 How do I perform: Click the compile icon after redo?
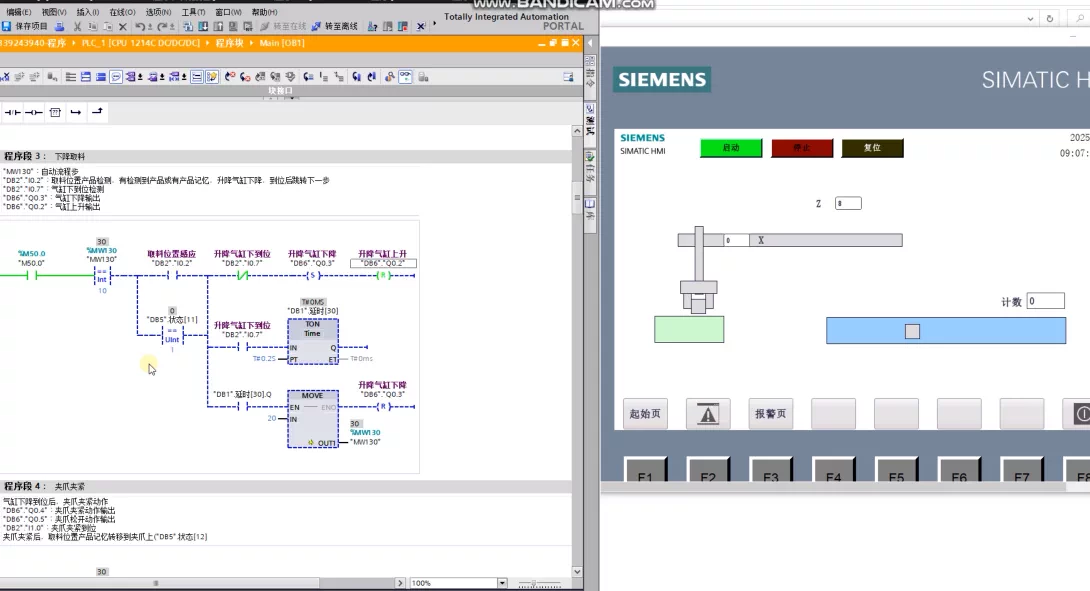click(187, 26)
